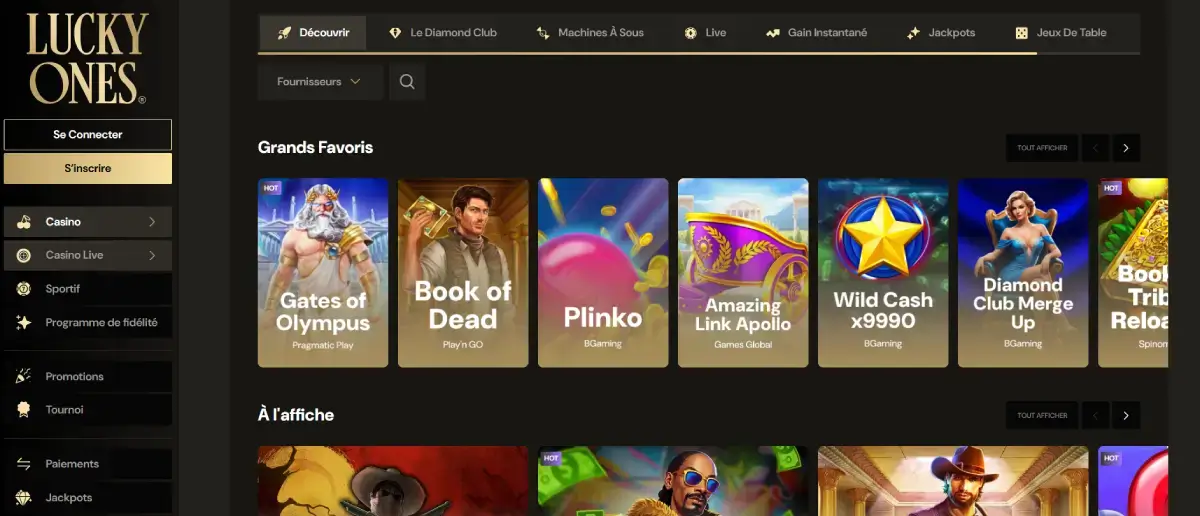Click the Promotions party popper icon
The width and height of the screenshot is (1200, 516).
[24, 377]
